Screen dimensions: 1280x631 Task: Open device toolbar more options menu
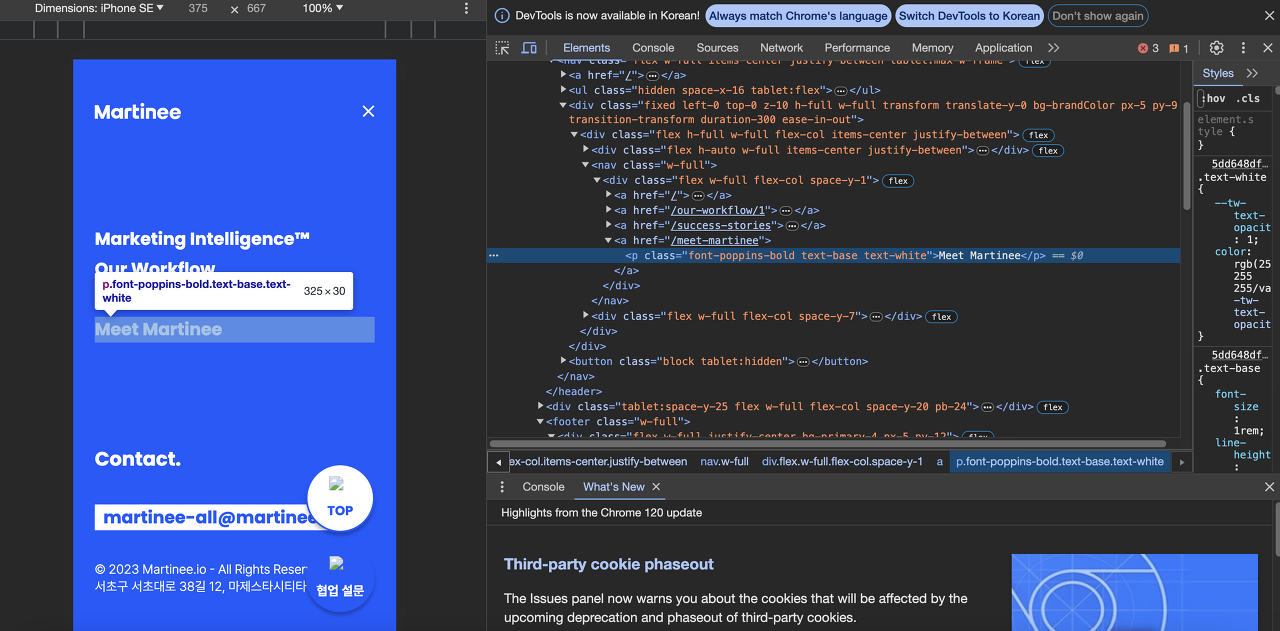point(466,8)
